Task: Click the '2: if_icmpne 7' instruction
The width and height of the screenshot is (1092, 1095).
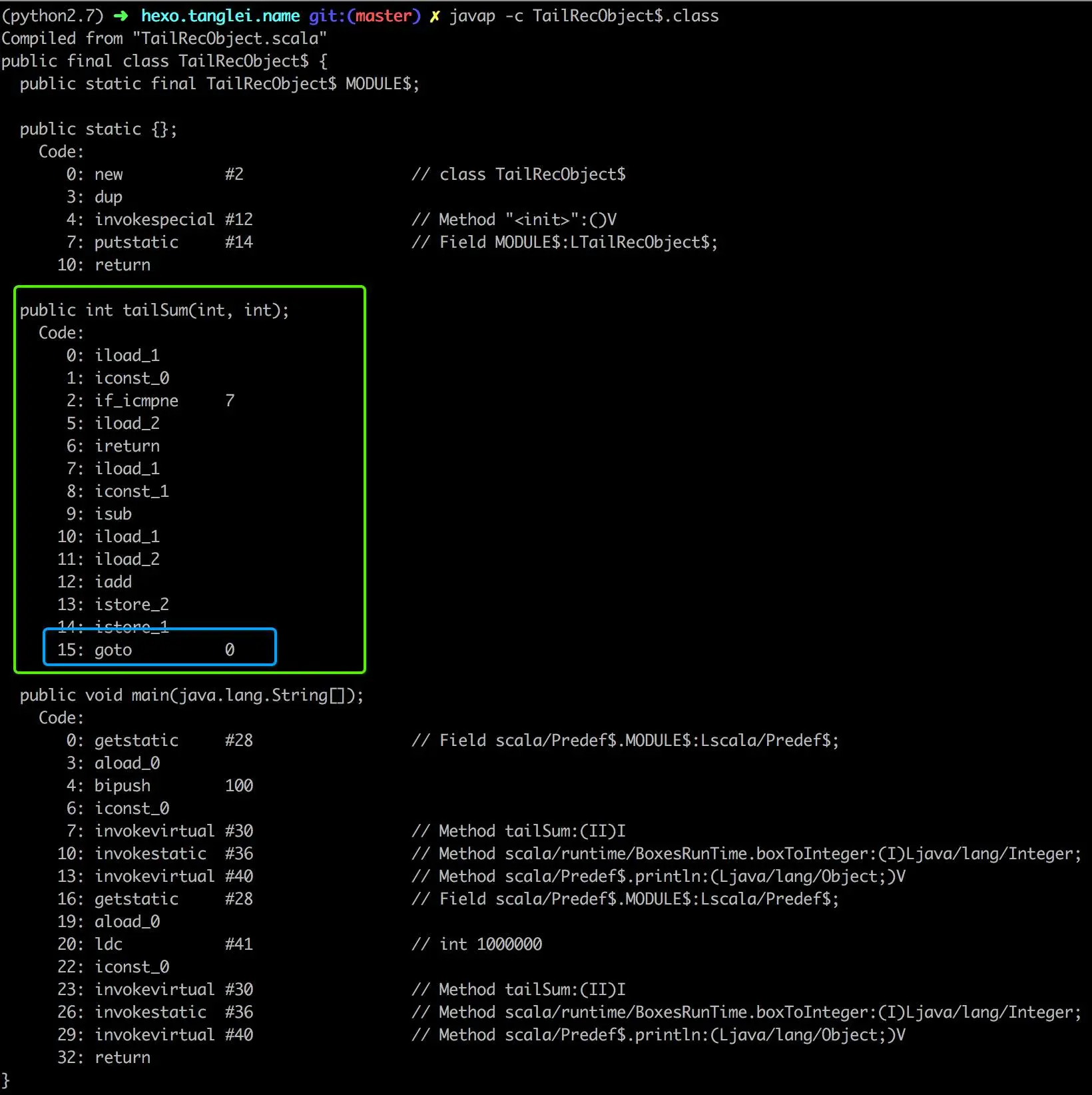Action: coord(150,400)
